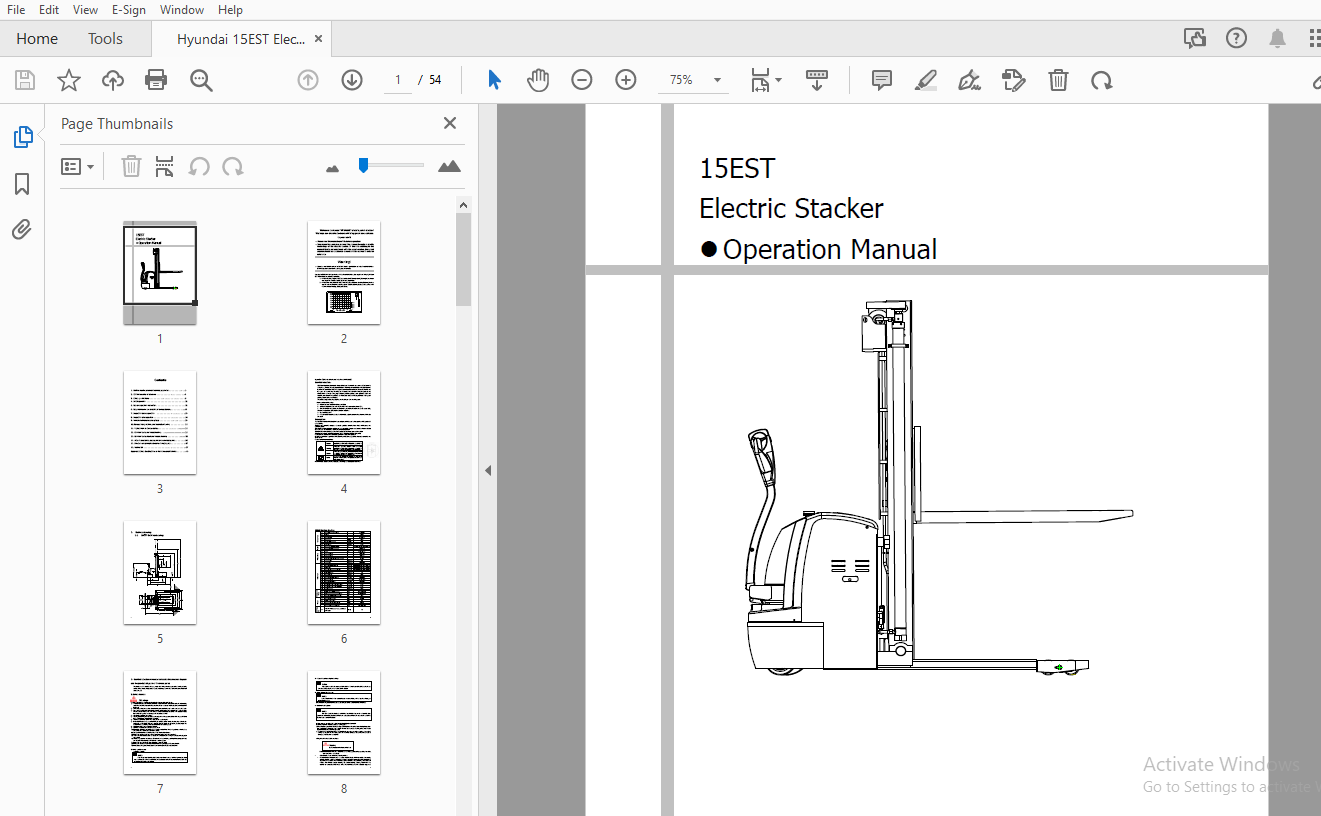Click the insert page break thumbnail icon
1321x816 pixels.
pyautogui.click(x=164, y=167)
